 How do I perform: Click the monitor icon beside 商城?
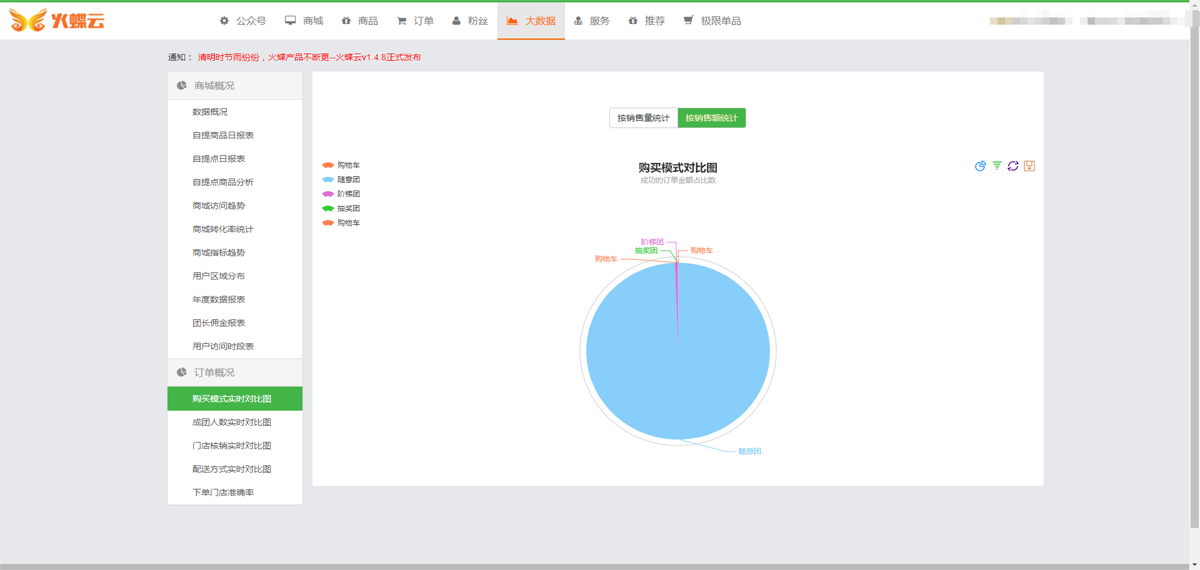point(290,21)
